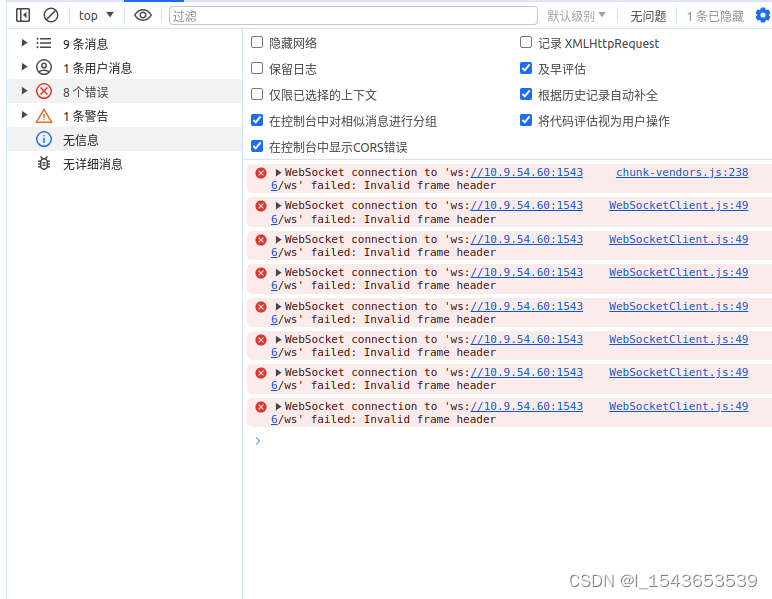Image resolution: width=772 pixels, height=599 pixels.
Task: Open the chunk-vendors.js:238 source link
Action: pyautogui.click(x=682, y=172)
